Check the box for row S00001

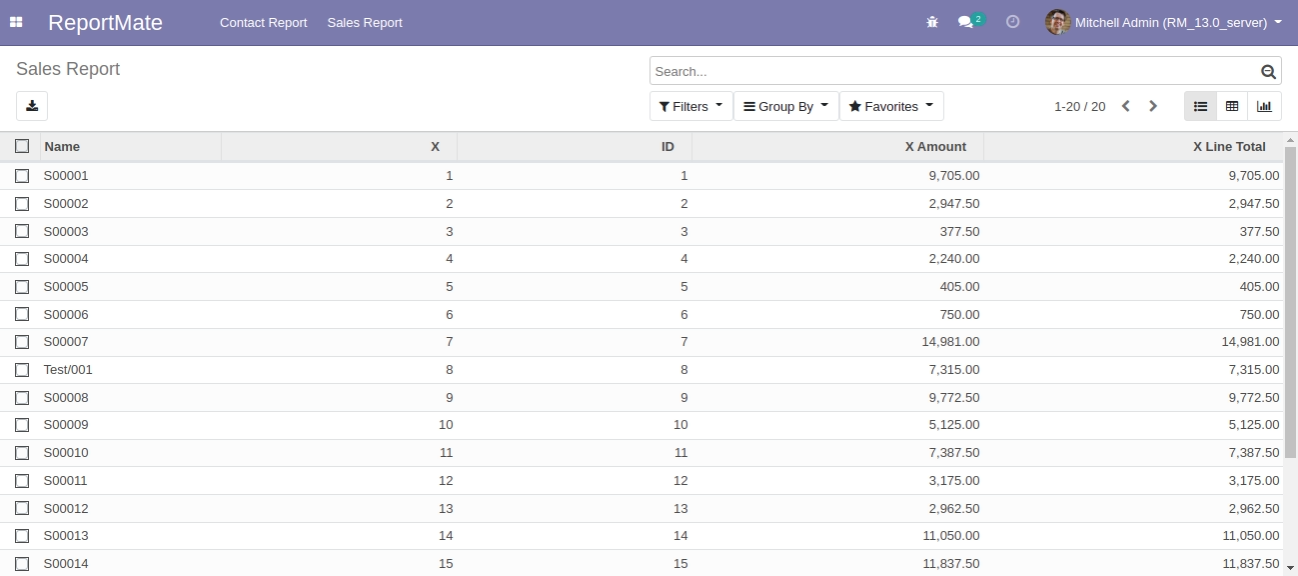[22, 176]
